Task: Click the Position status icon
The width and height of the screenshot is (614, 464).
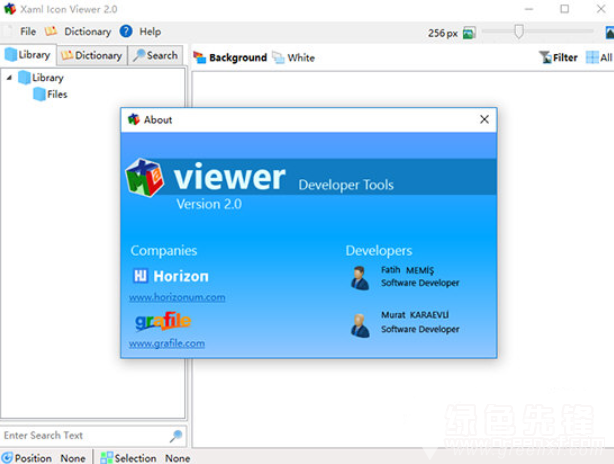Action: coord(7,458)
